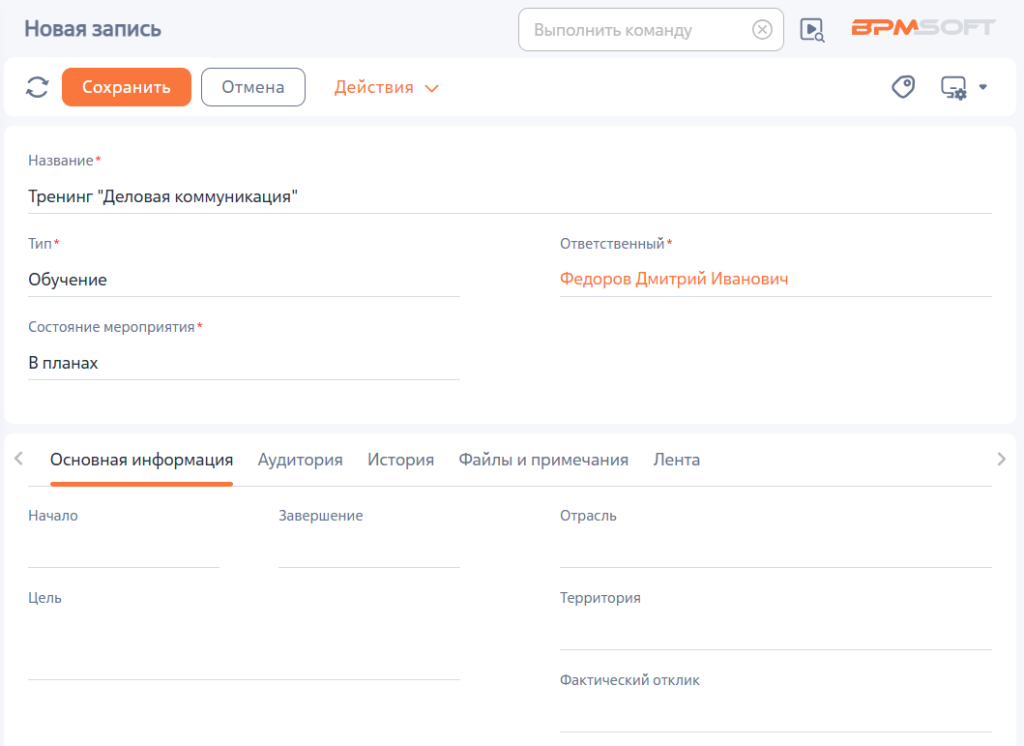
Task: Clear the command search field icon
Action: coord(761,29)
